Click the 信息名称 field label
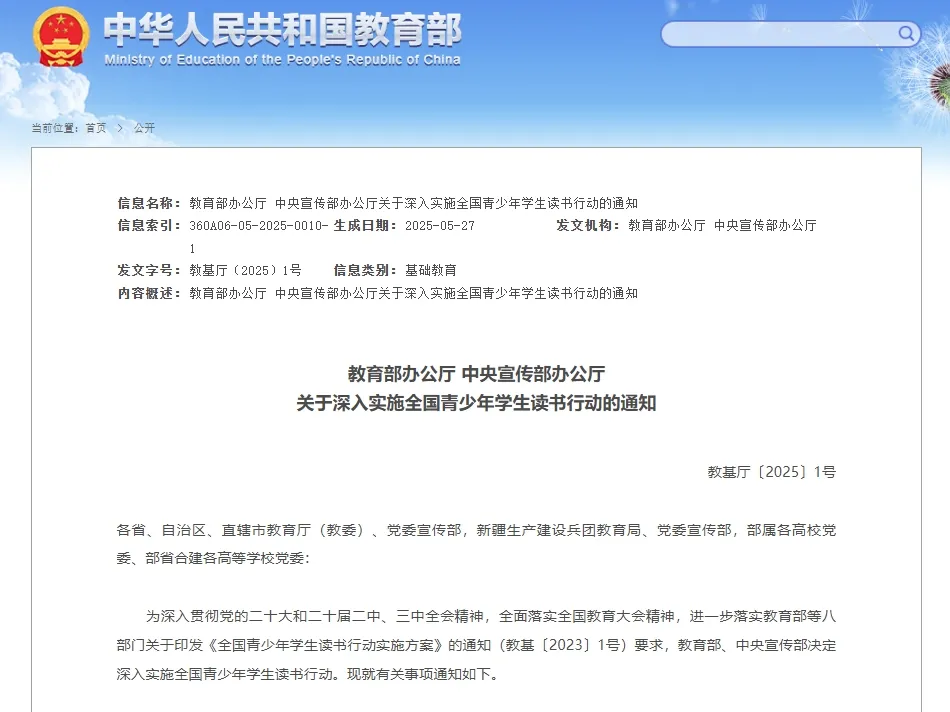The image size is (950, 712). coord(149,203)
